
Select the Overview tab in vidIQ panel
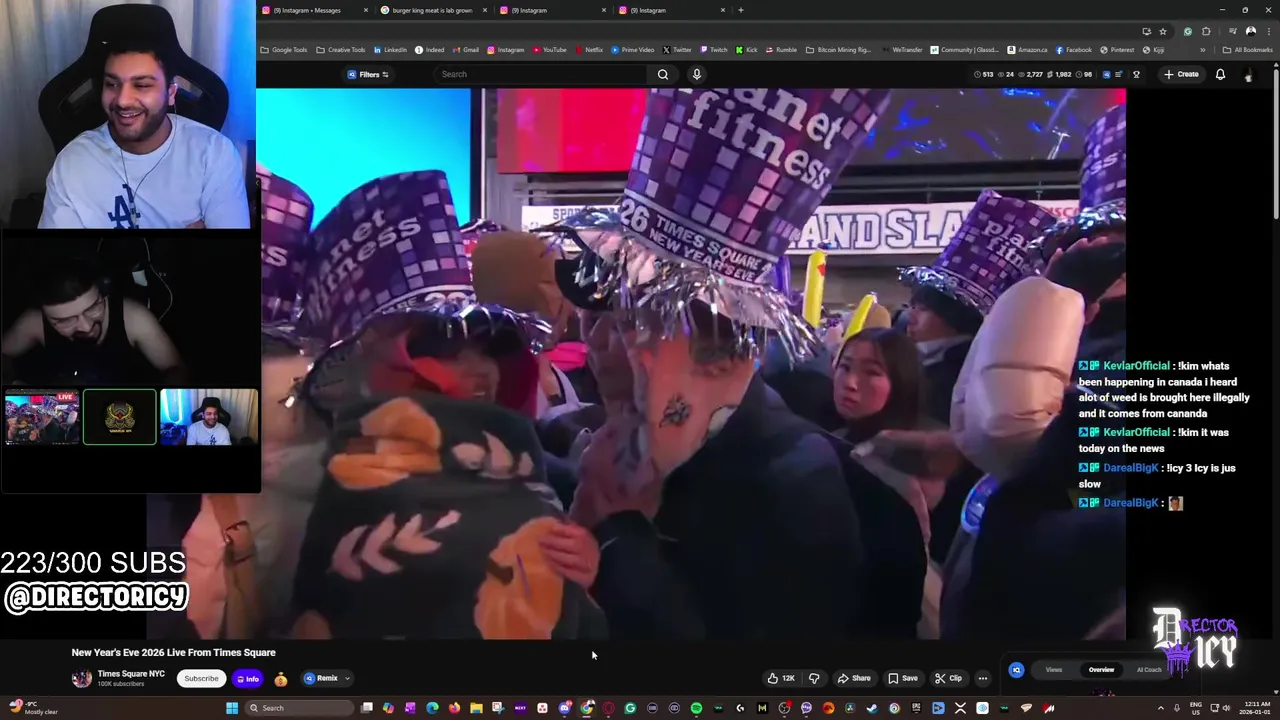coord(1101,670)
